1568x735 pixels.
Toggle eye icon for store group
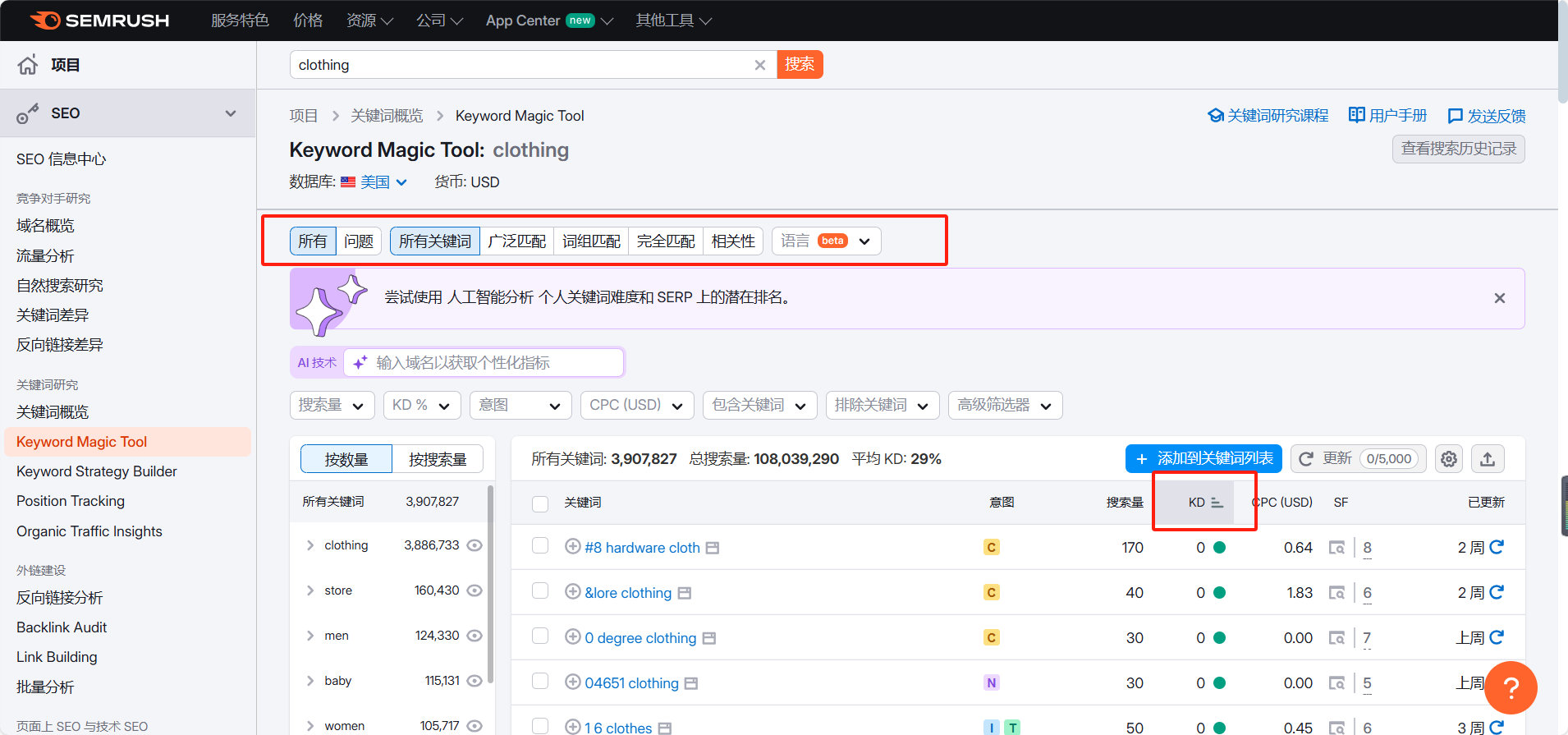pyautogui.click(x=475, y=590)
